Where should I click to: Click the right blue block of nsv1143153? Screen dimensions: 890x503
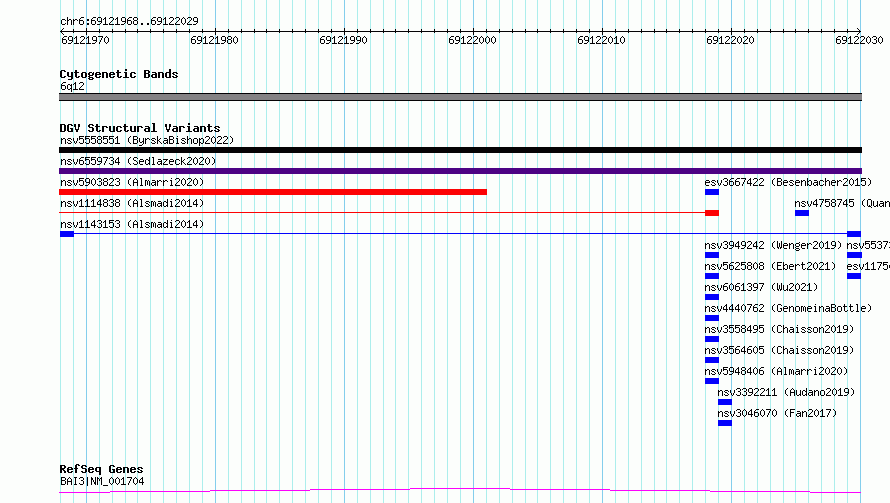tap(854, 234)
